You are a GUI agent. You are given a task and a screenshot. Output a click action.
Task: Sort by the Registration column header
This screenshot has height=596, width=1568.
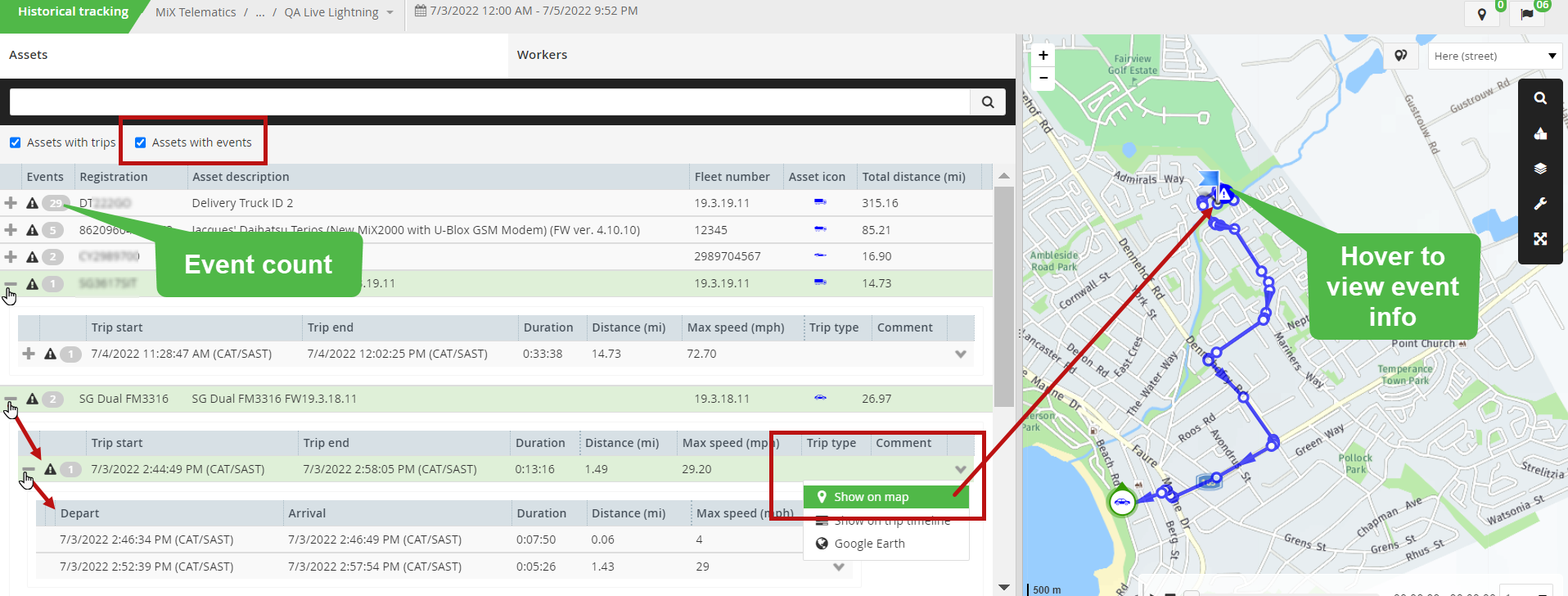(114, 177)
